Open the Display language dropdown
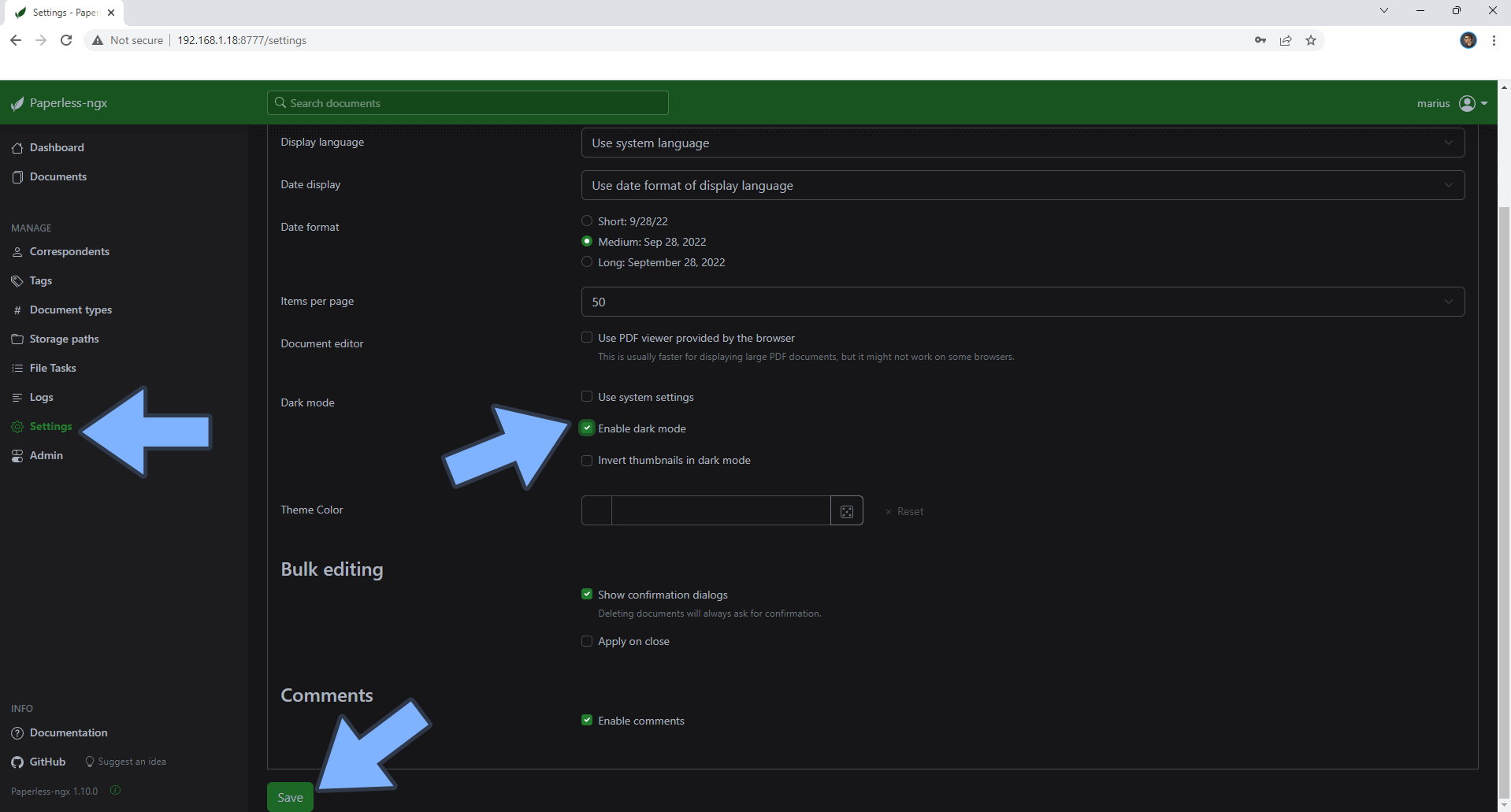 (x=1022, y=143)
